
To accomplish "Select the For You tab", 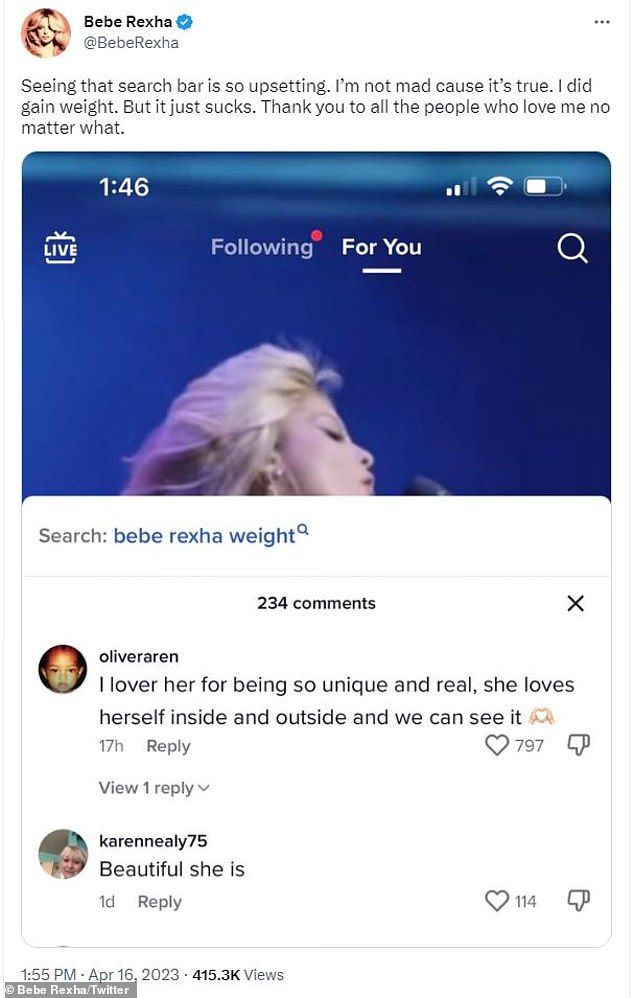I will (381, 247).
